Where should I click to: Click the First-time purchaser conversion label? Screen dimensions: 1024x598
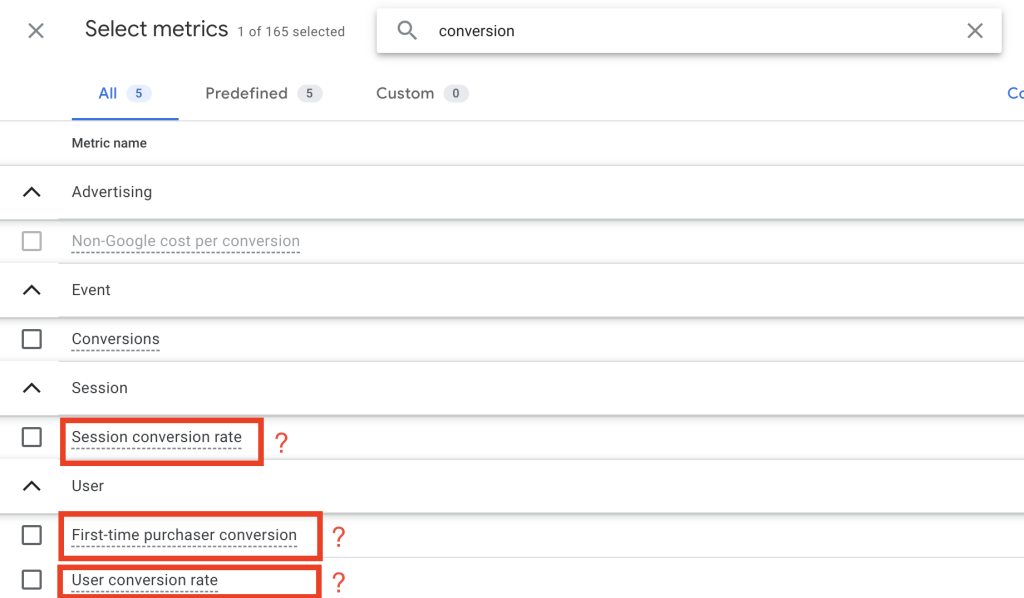(184, 535)
